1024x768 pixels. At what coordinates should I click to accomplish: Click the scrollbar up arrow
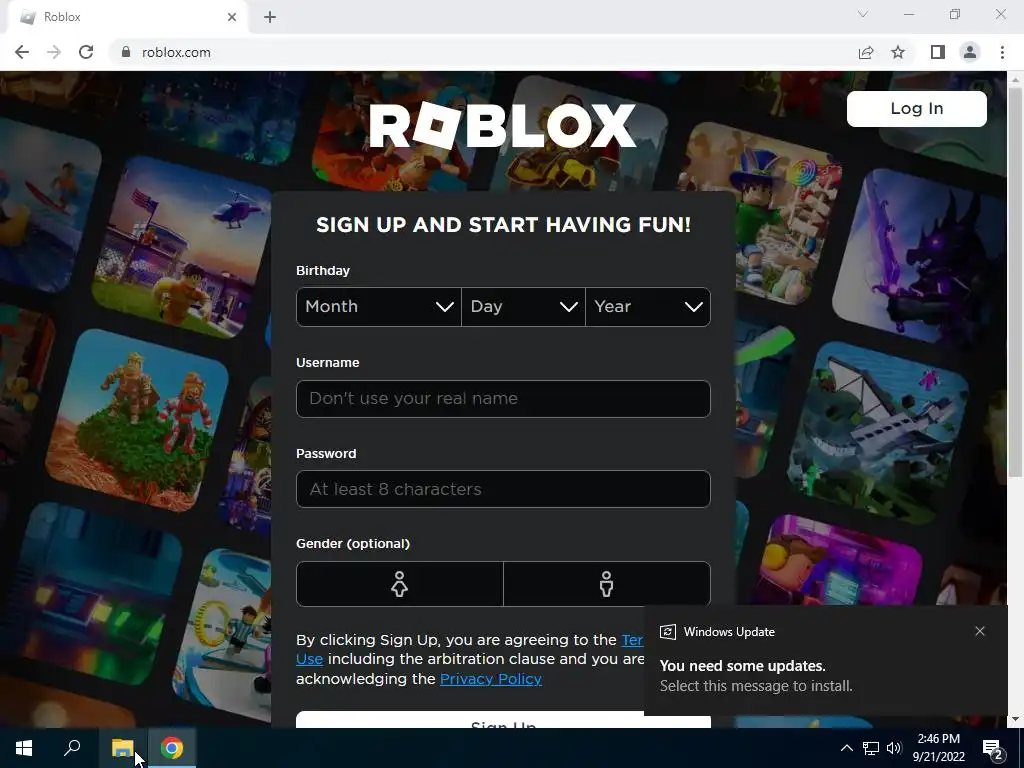point(1015,80)
